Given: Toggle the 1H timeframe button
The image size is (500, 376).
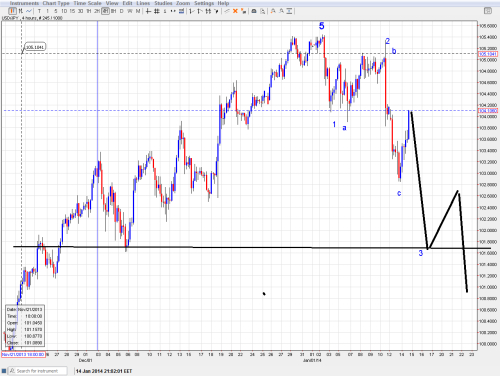Looking at the screenshot, I should click(89, 11).
